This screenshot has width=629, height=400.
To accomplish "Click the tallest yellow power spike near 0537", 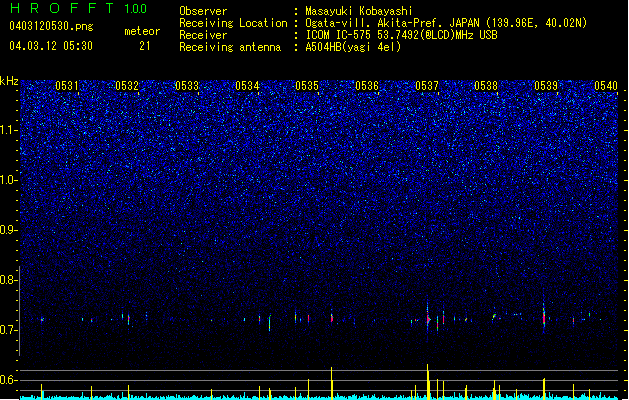I will [428, 382].
